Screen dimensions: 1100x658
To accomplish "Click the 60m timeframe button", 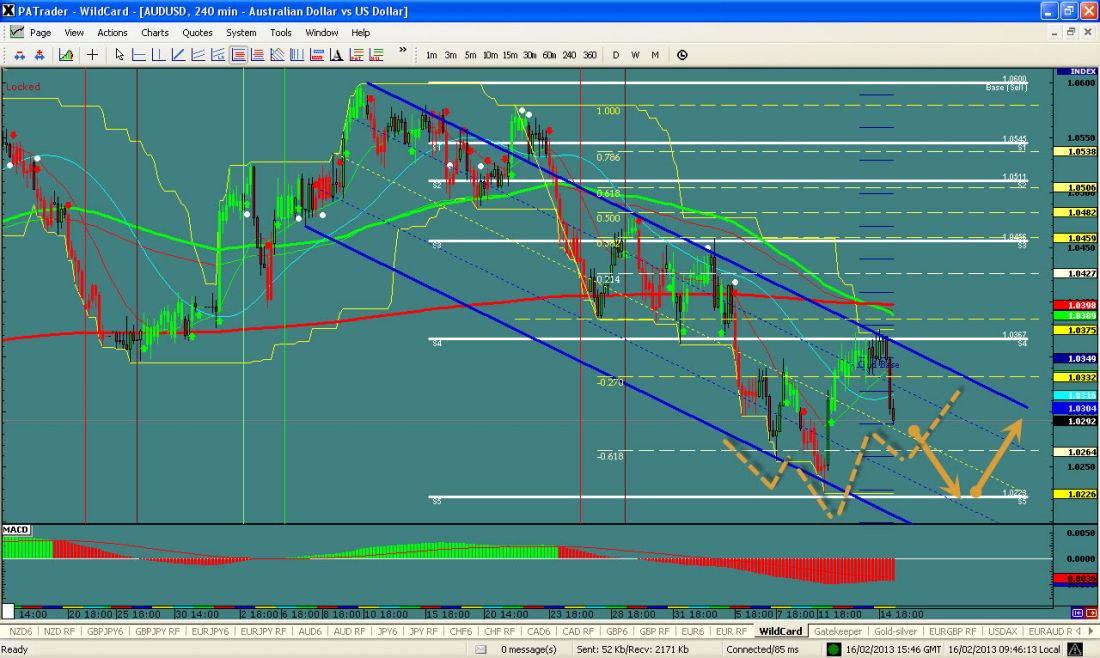I will pyautogui.click(x=549, y=55).
